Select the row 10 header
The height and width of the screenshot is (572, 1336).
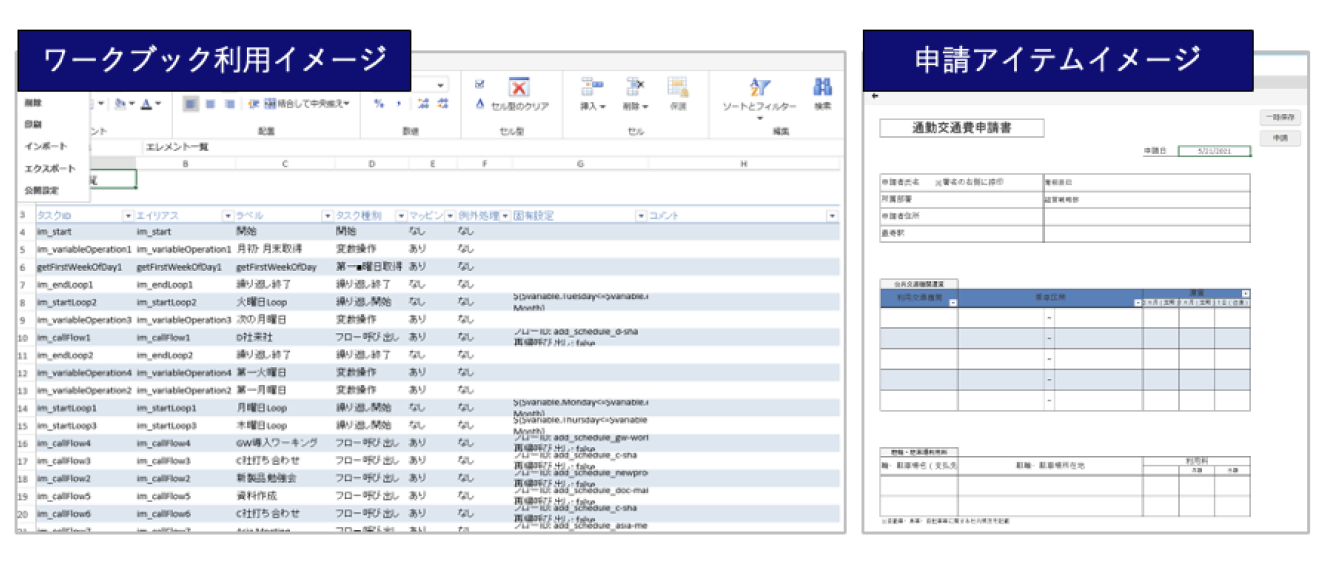[x=24, y=338]
